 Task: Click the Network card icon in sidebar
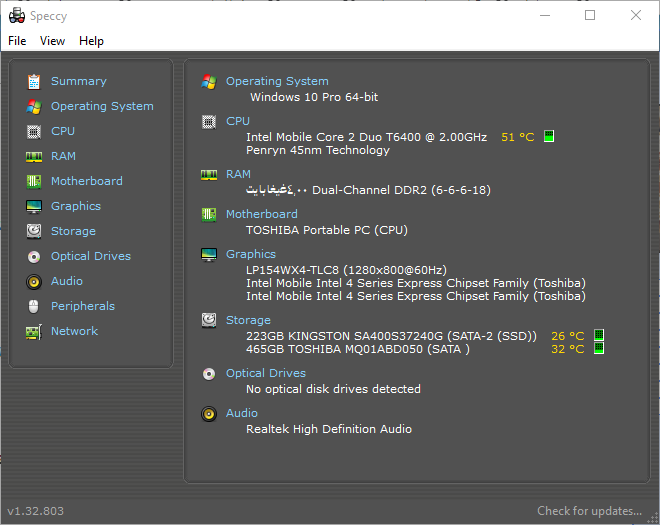tap(34, 332)
